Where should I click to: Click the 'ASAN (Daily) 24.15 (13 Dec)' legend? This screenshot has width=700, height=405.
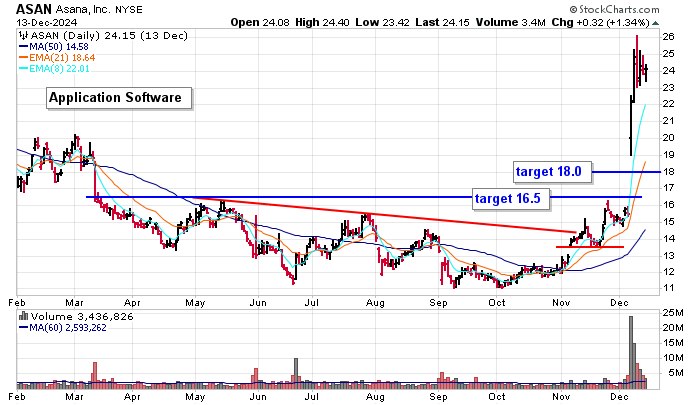click(x=109, y=36)
